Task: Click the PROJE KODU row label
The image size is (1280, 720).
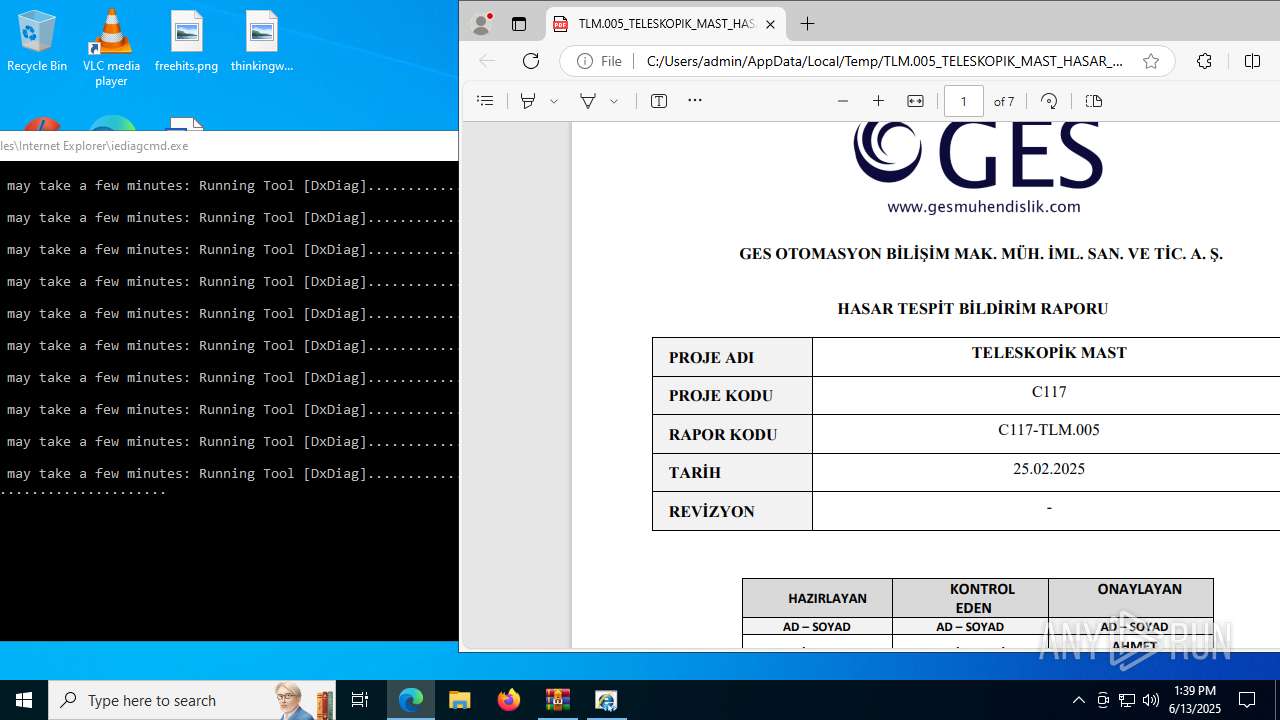Action: [721, 396]
